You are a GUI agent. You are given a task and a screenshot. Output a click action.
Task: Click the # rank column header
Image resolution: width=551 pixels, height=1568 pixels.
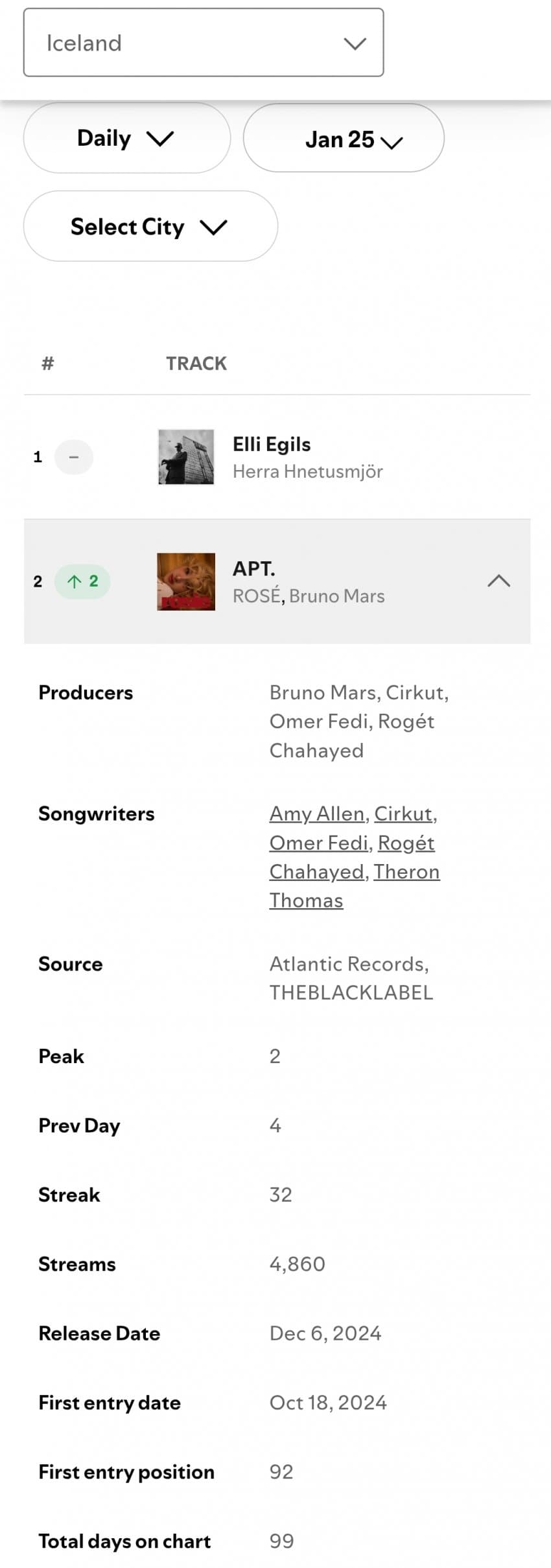click(47, 364)
